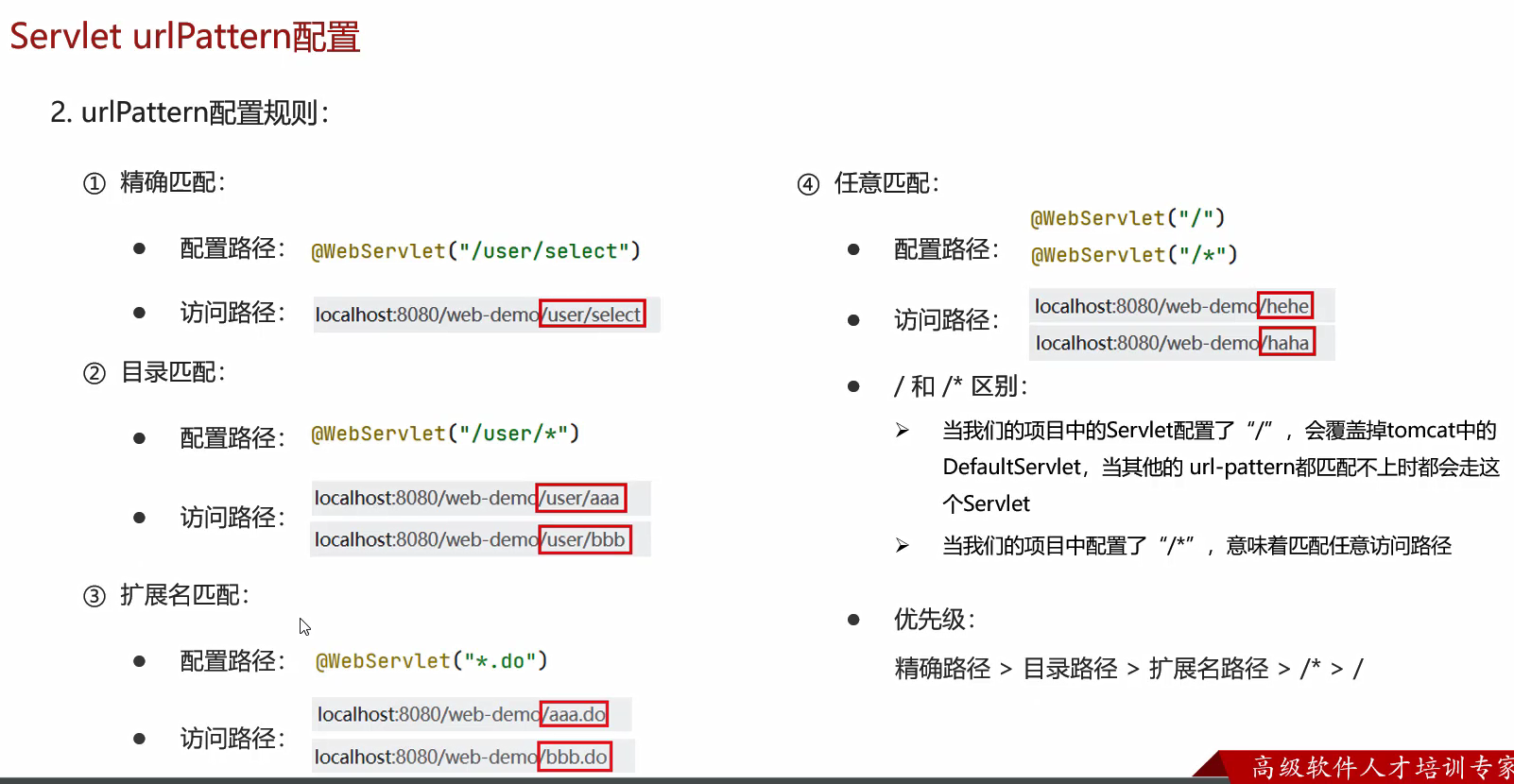Image resolution: width=1514 pixels, height=784 pixels.
Task: Click the code @WebServlet("/*")
Action: click(x=1134, y=255)
